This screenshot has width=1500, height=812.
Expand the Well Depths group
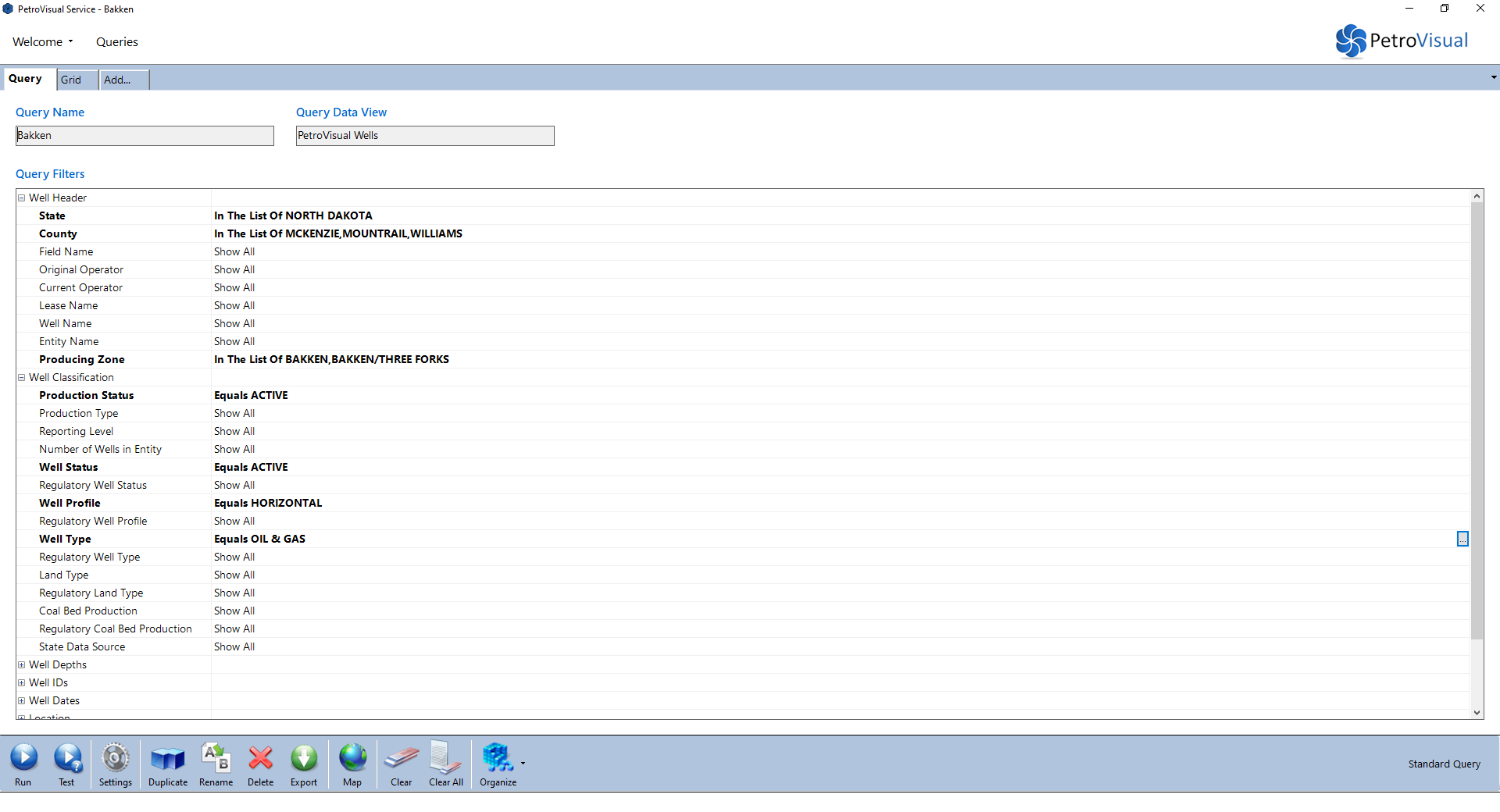(x=22, y=665)
